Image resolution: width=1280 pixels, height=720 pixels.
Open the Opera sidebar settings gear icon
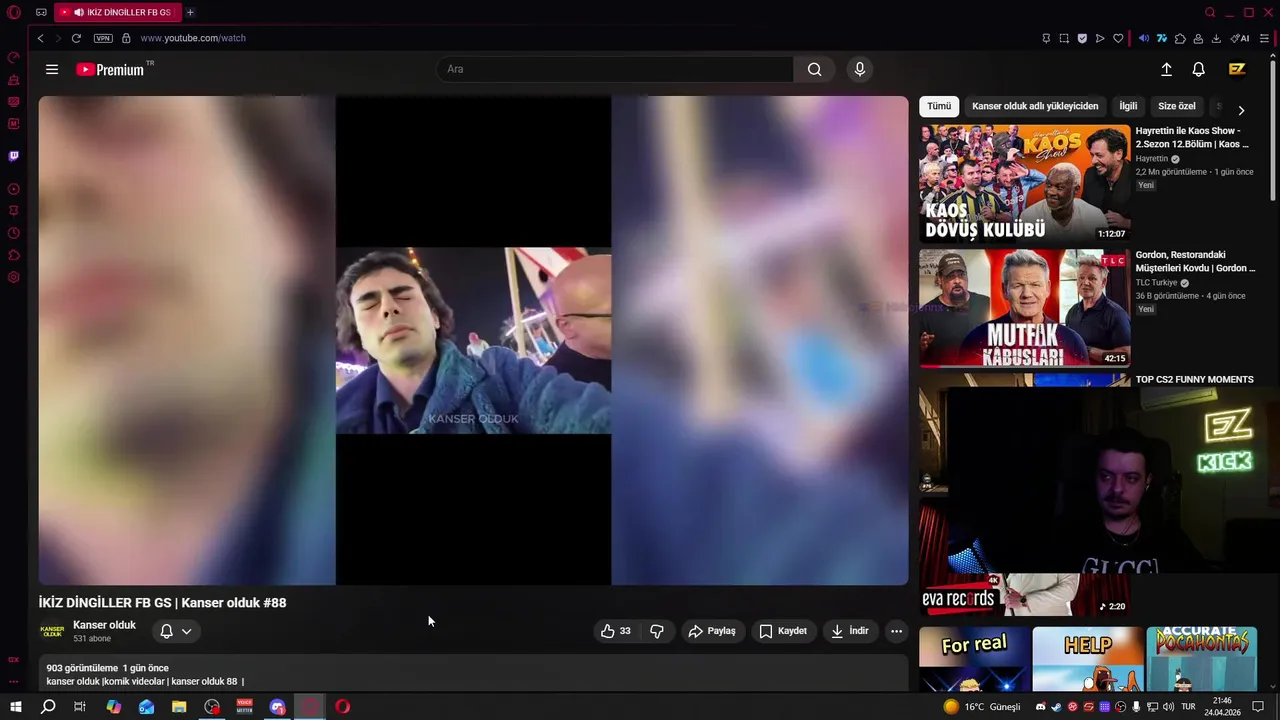(x=13, y=277)
